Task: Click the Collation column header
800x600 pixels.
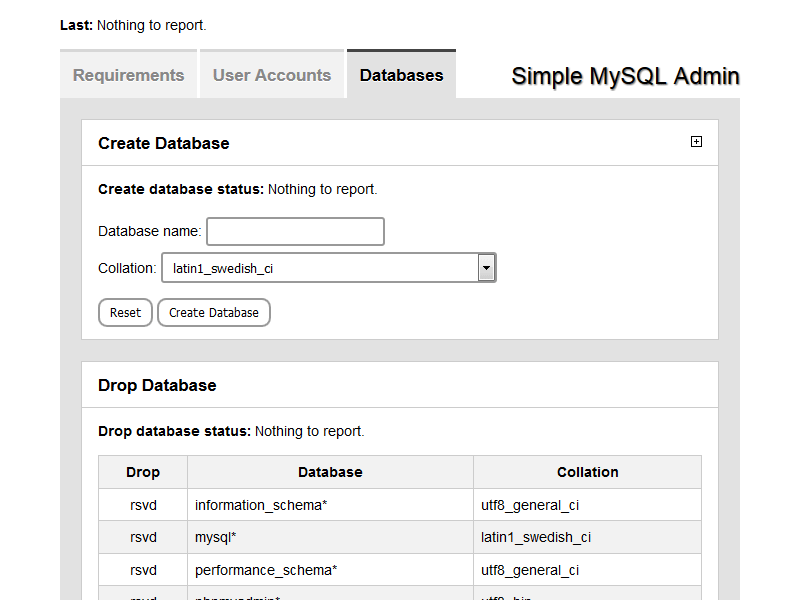Action: (x=588, y=472)
